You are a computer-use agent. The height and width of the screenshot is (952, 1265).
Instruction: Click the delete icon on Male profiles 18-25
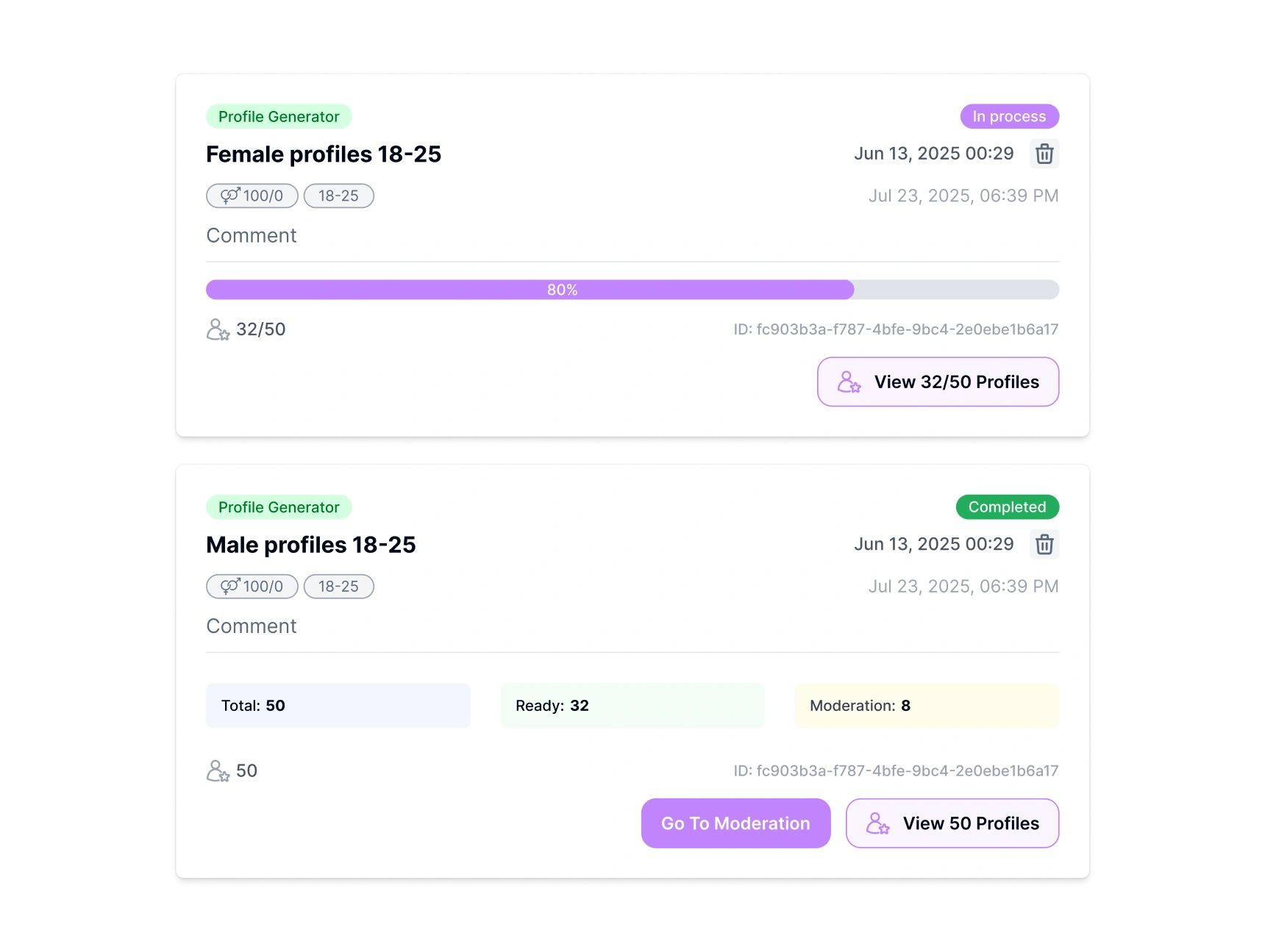pos(1044,545)
